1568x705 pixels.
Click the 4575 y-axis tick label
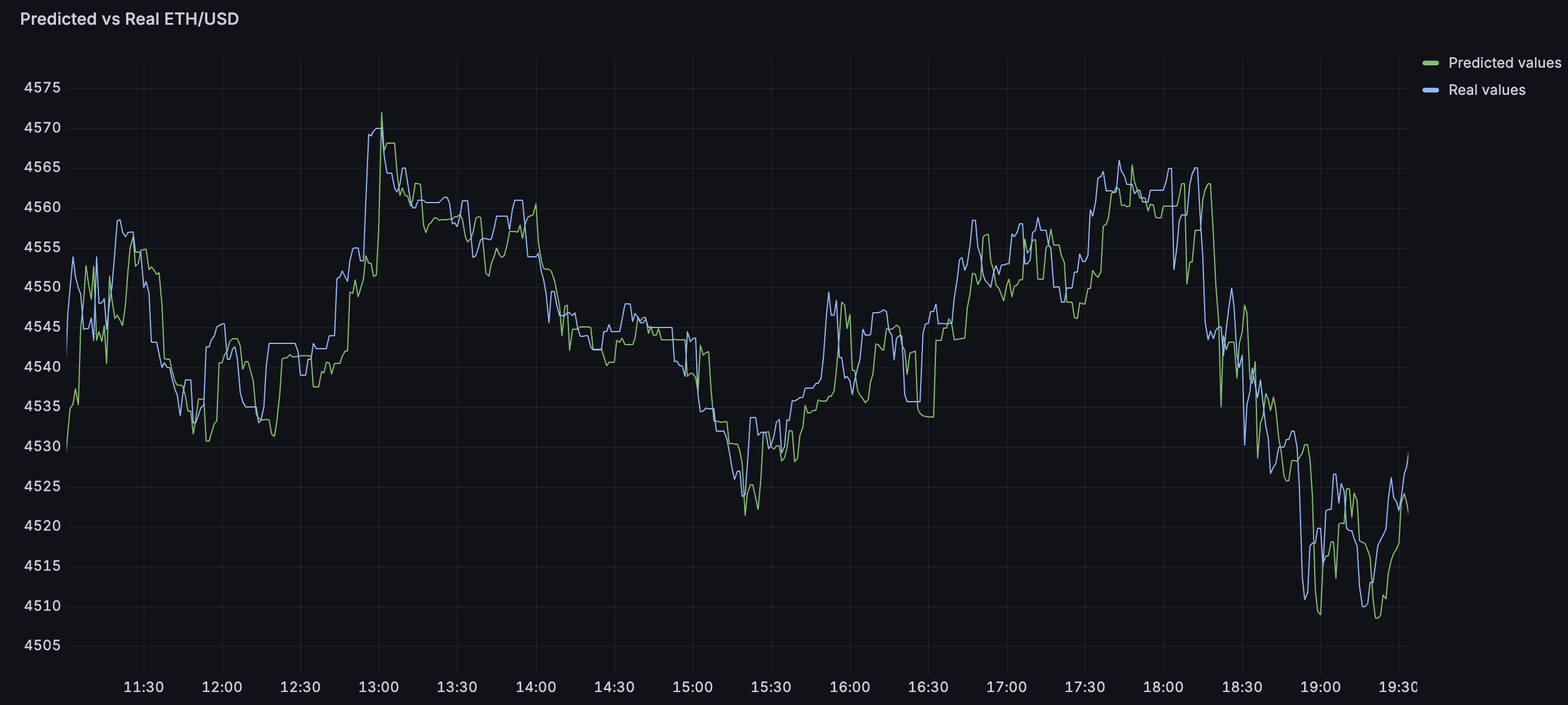pos(42,88)
